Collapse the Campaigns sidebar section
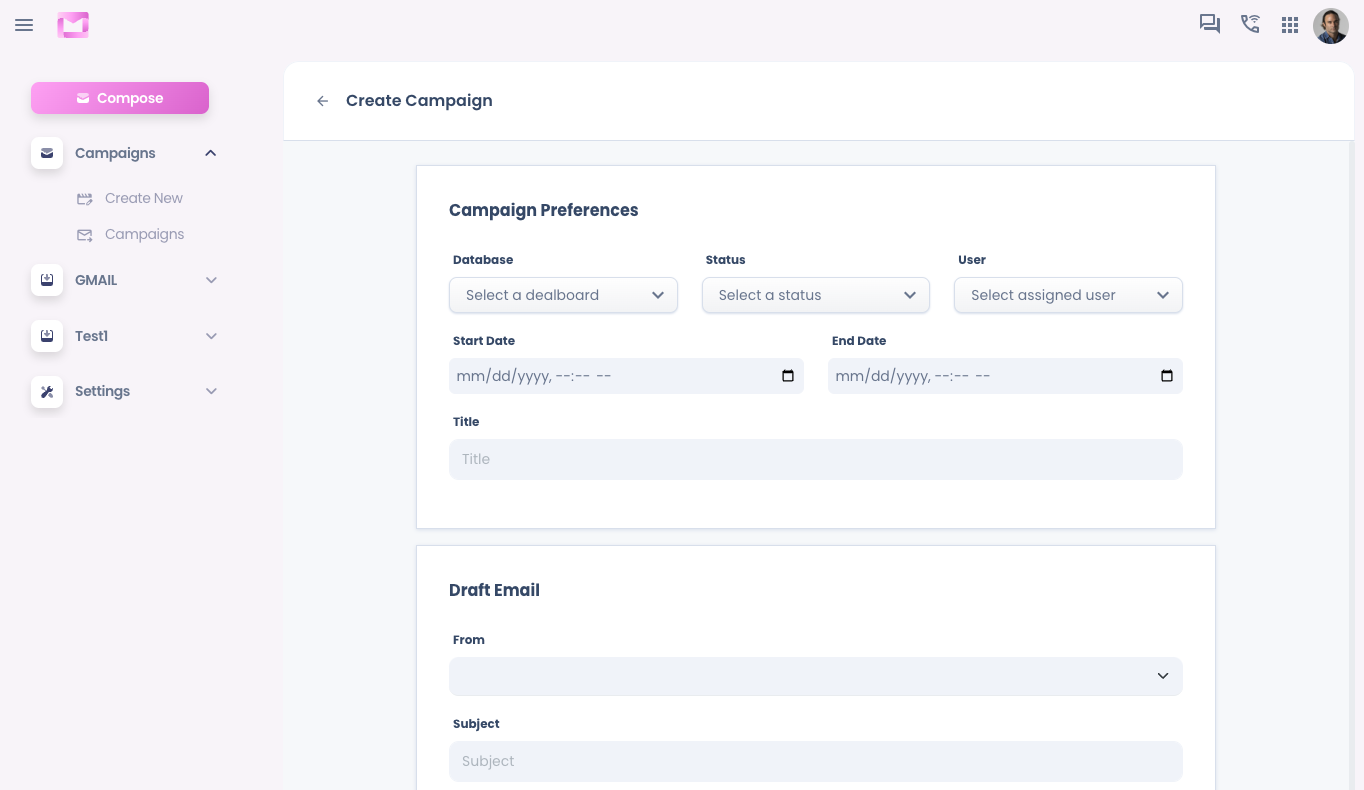Viewport: 1364px width, 790px height. 210,153
